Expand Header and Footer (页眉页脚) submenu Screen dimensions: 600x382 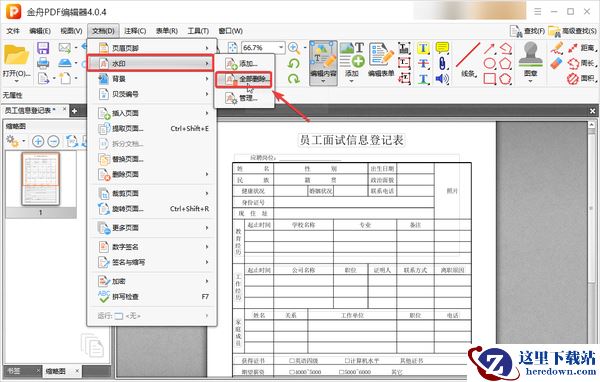coord(152,48)
